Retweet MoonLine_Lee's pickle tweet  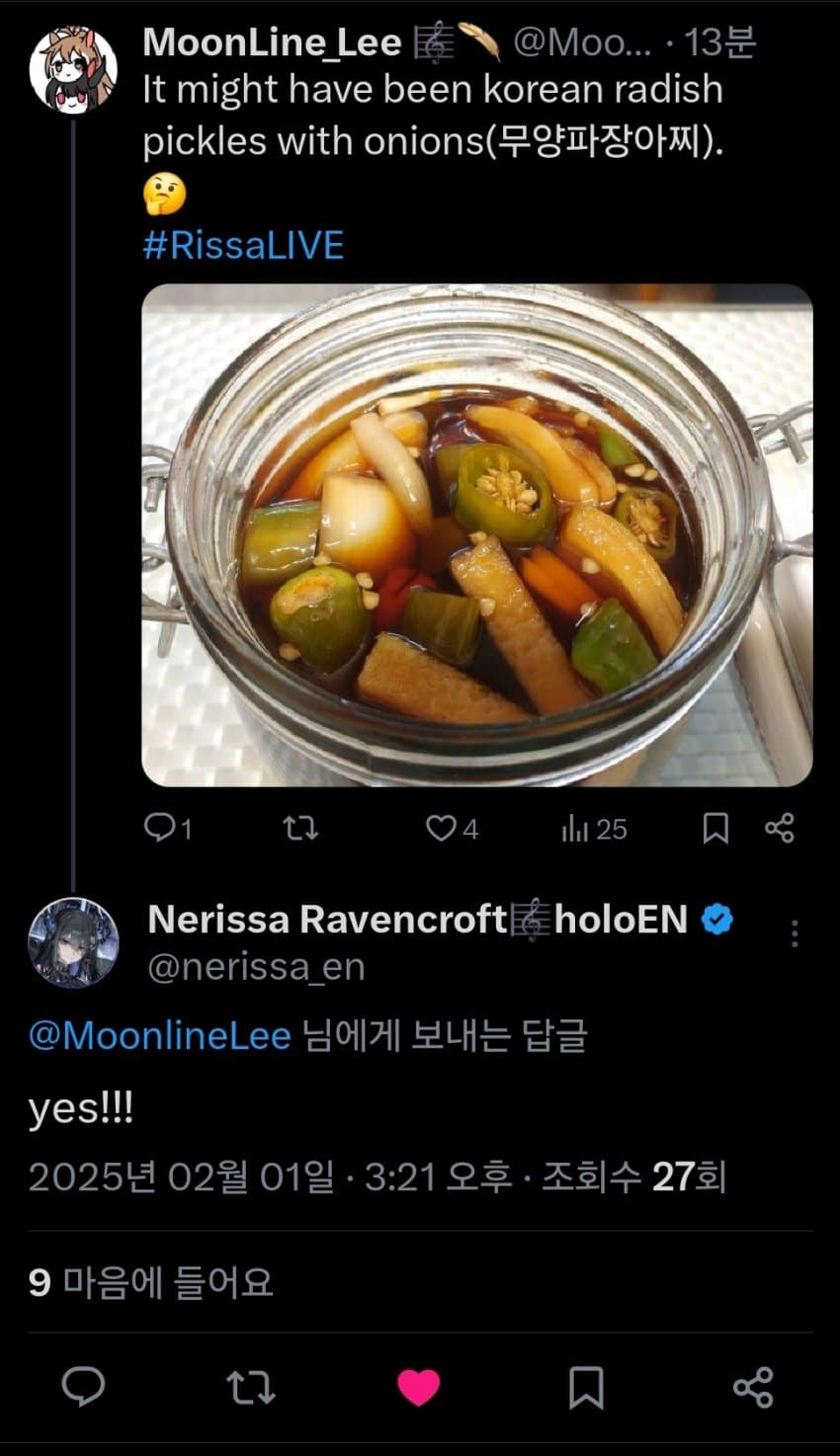tap(300, 828)
